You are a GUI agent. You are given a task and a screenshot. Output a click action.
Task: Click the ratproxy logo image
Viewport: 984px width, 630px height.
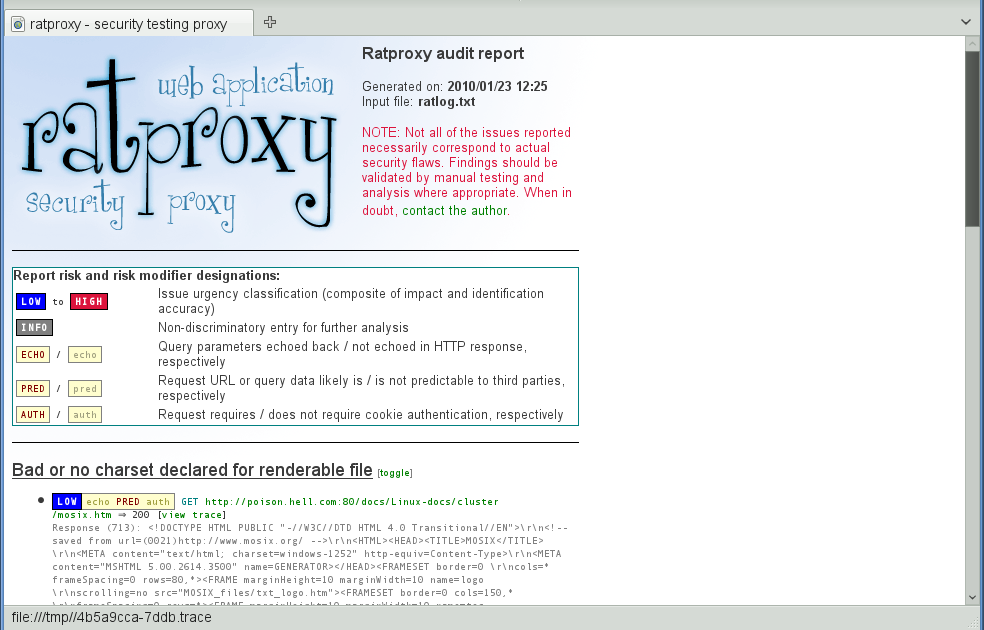click(x=179, y=144)
